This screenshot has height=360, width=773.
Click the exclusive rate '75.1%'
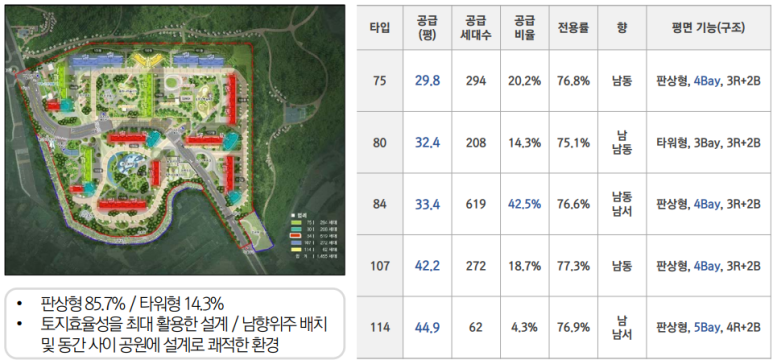573,143
